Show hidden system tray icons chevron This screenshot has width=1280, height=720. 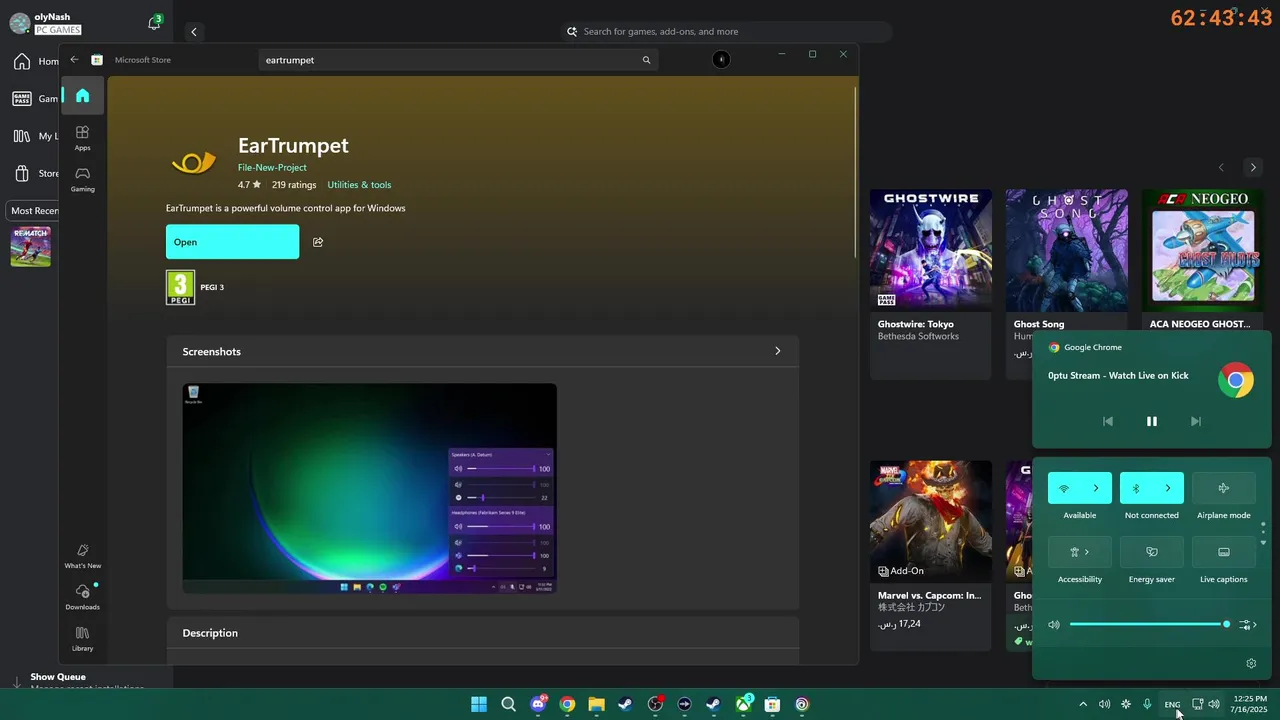(1082, 704)
